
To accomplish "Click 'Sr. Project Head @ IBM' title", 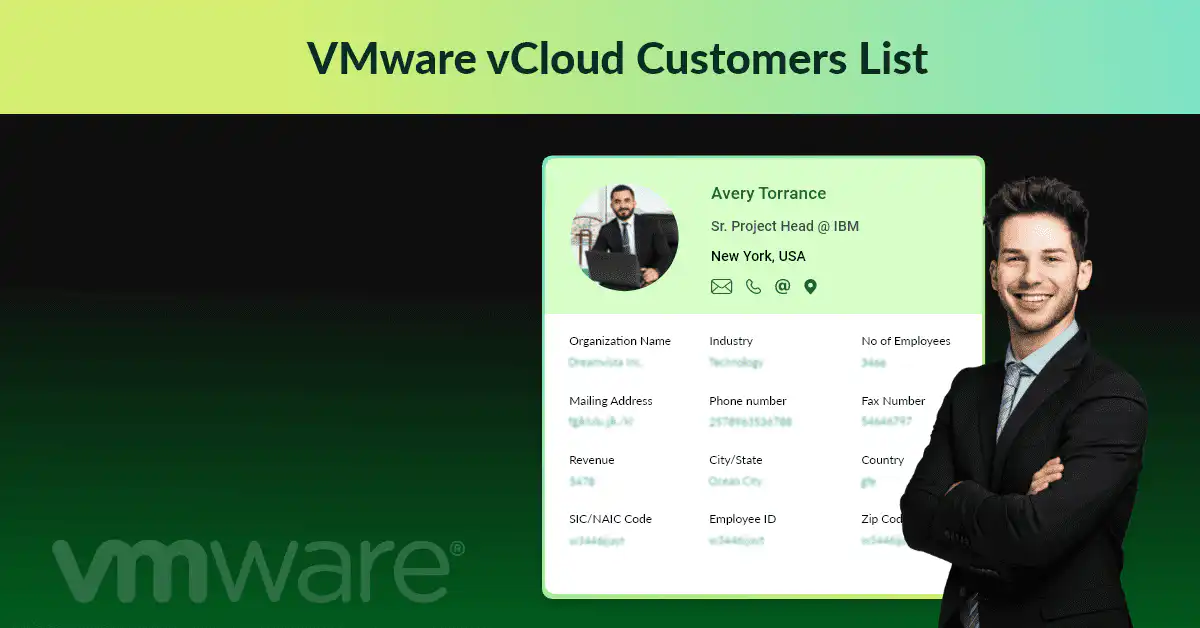I will [785, 226].
